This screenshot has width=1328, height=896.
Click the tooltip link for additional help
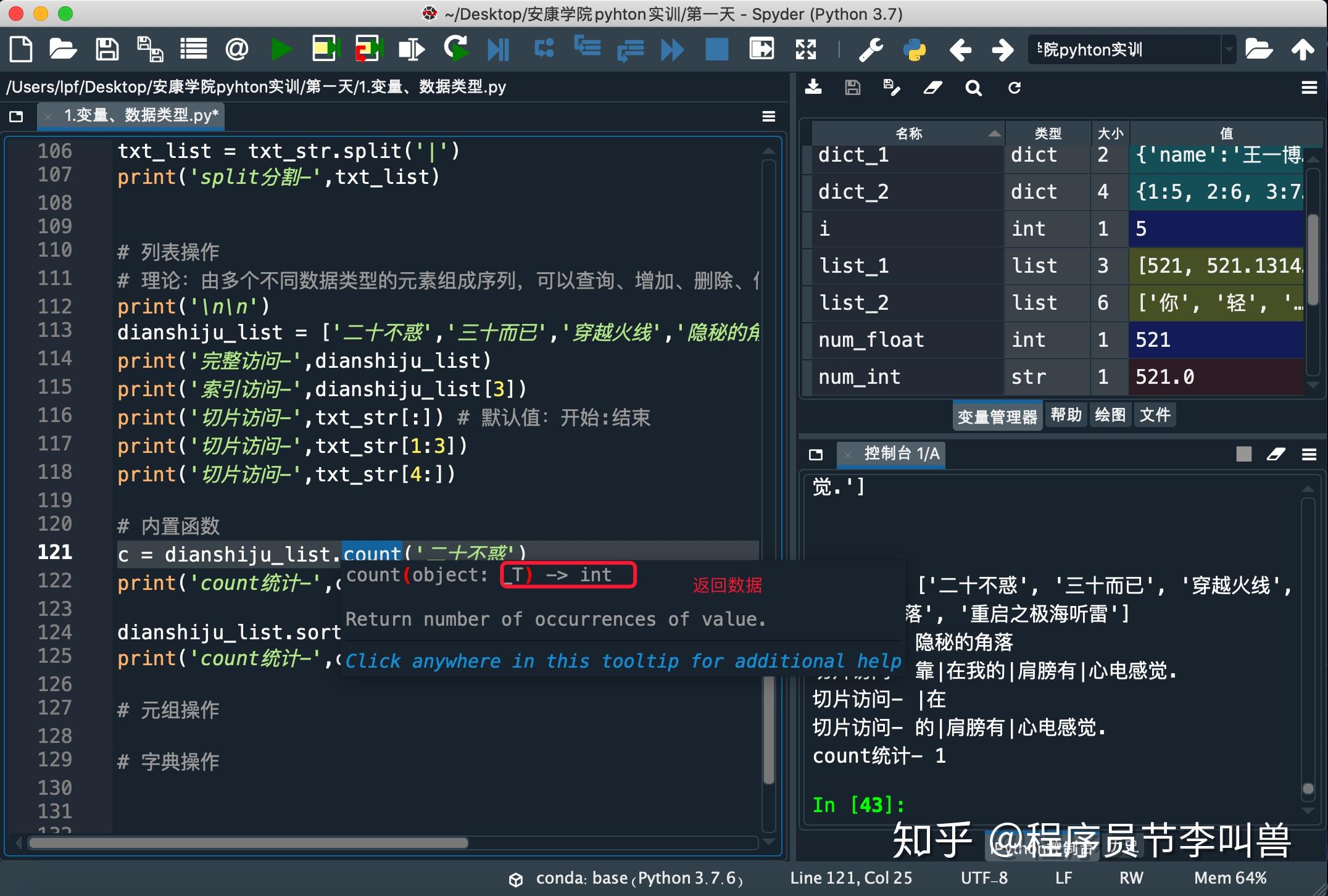(623, 660)
